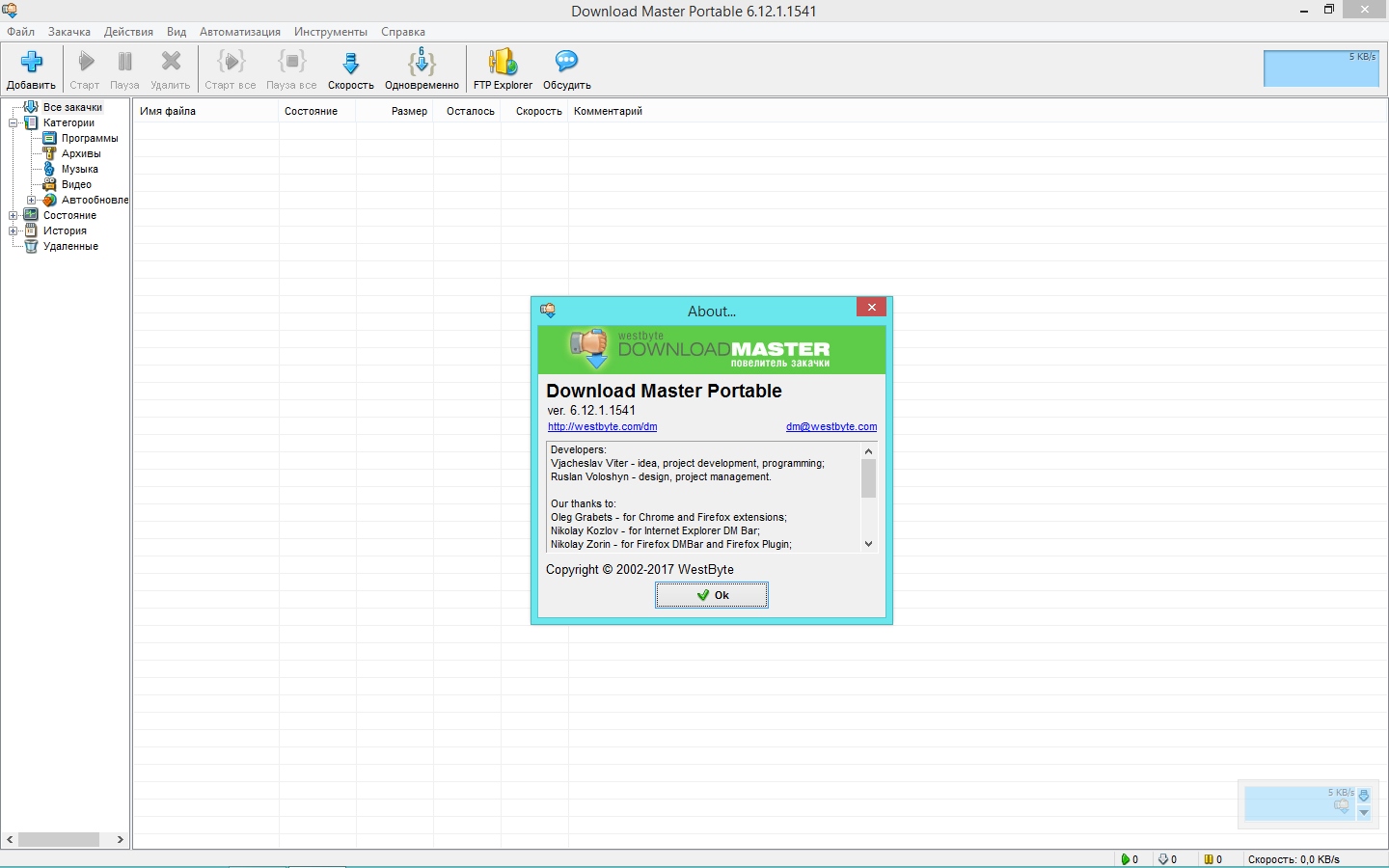Image resolution: width=1389 pixels, height=868 pixels.
Task: Open the Закачка menu
Action: [69, 32]
